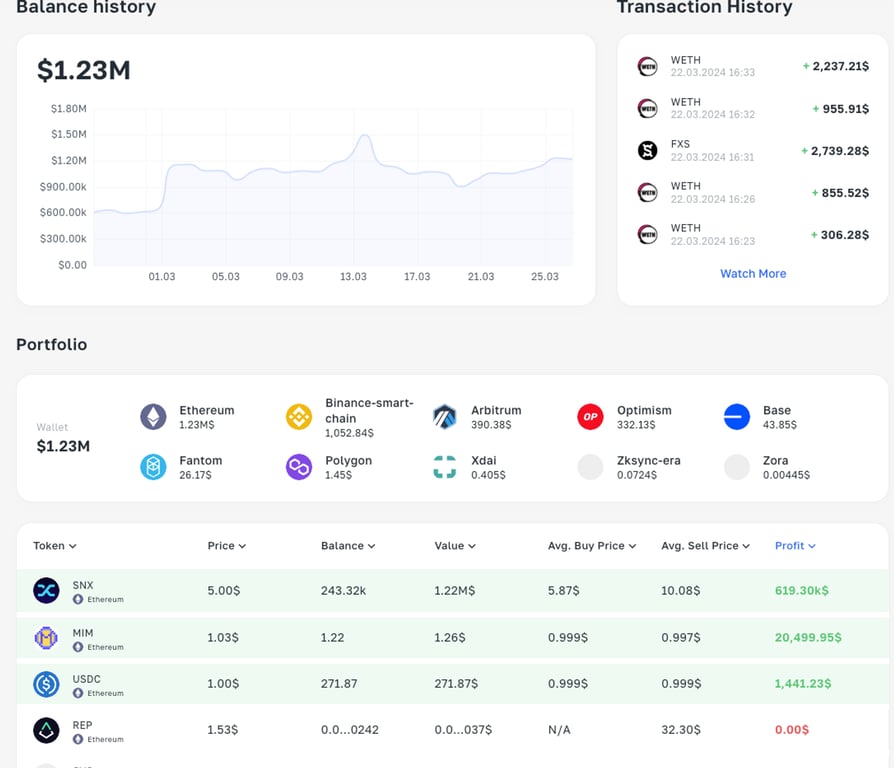Viewport: 894px width, 768px height.
Task: Click the balance chart peak near 13.03
Action: 365,136
